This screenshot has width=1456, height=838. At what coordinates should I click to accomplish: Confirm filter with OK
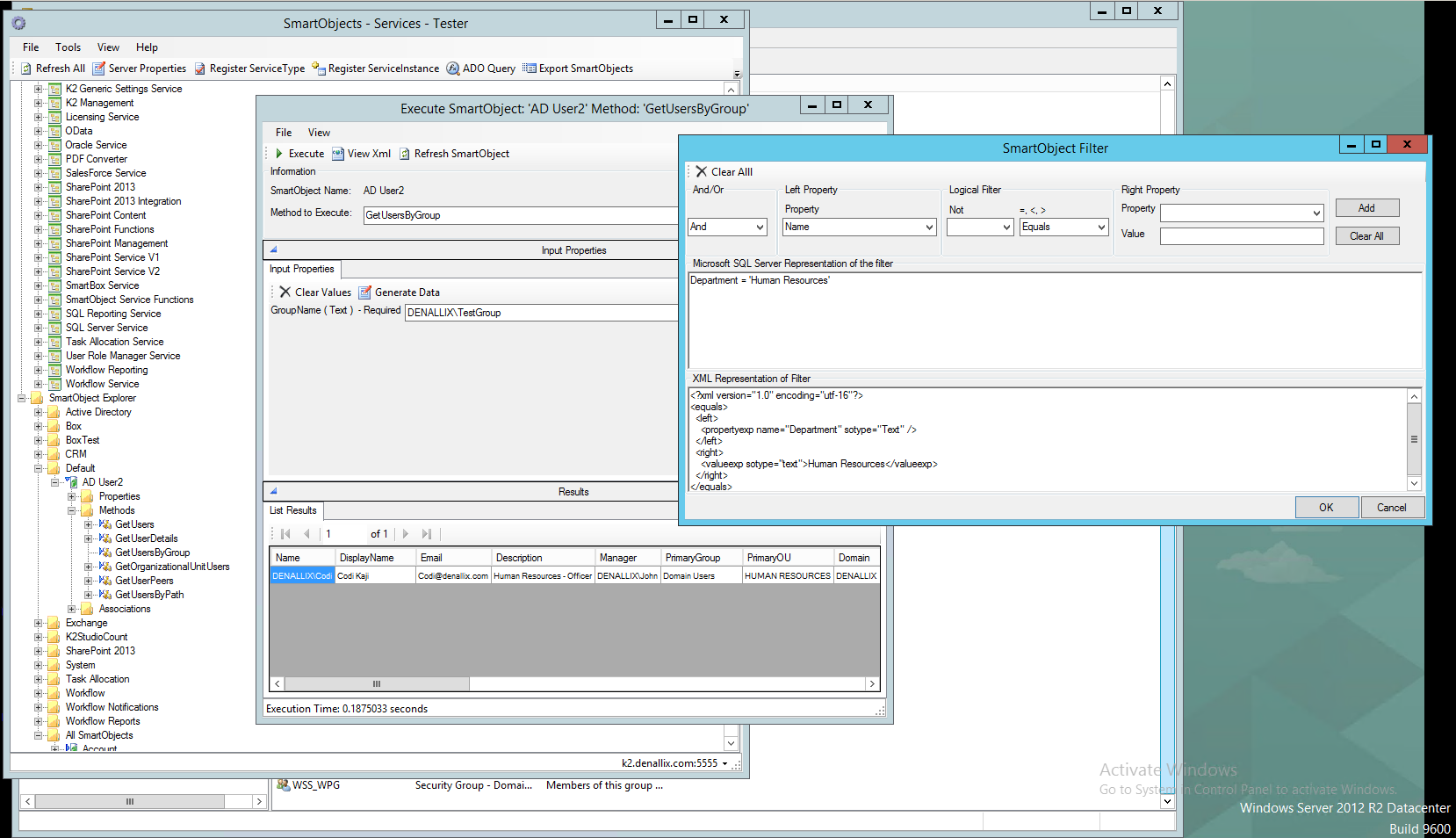[1326, 508]
